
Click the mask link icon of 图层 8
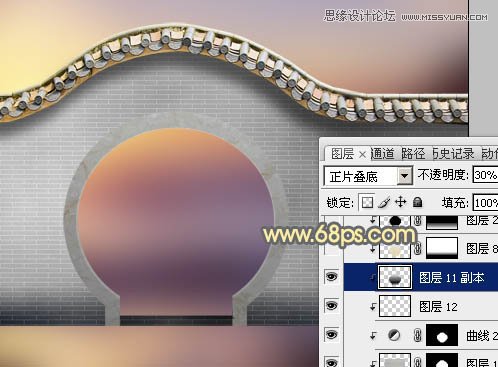pos(418,248)
